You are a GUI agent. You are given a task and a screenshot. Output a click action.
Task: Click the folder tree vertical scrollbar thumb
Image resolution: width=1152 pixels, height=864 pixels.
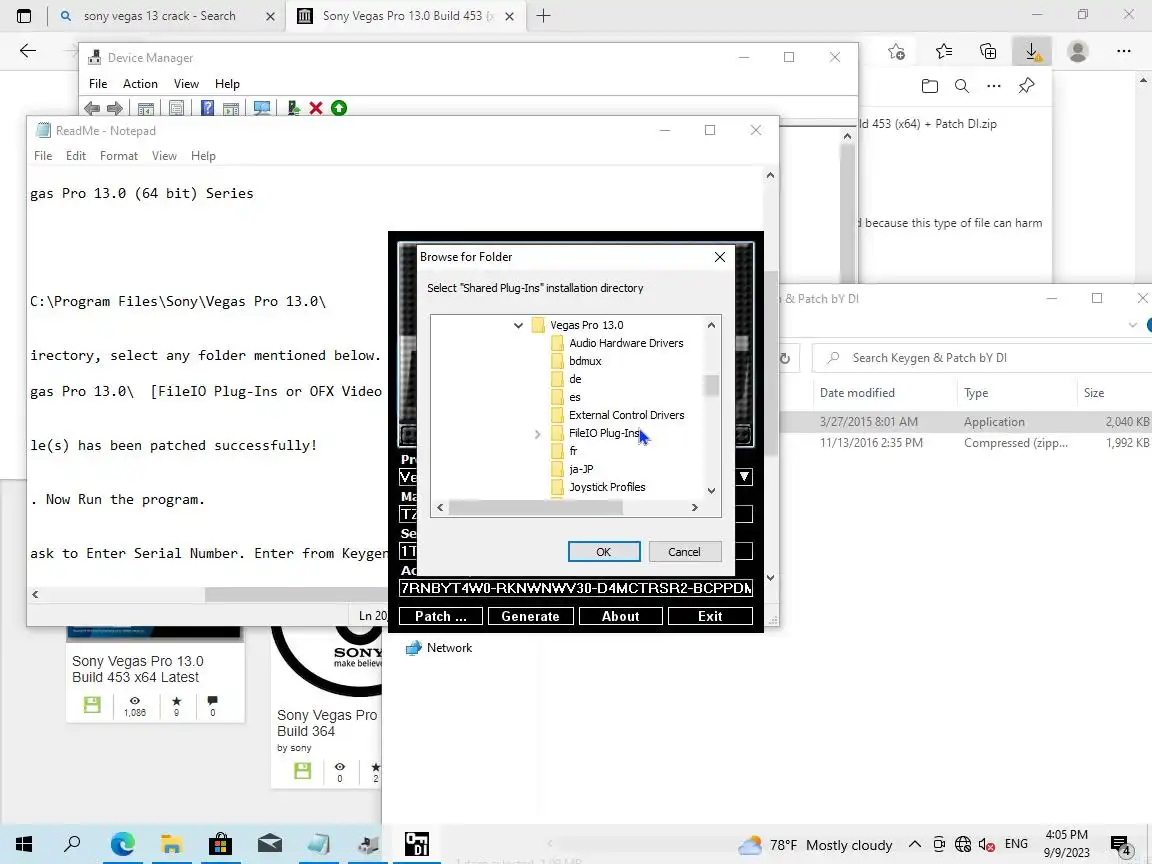pyautogui.click(x=711, y=386)
